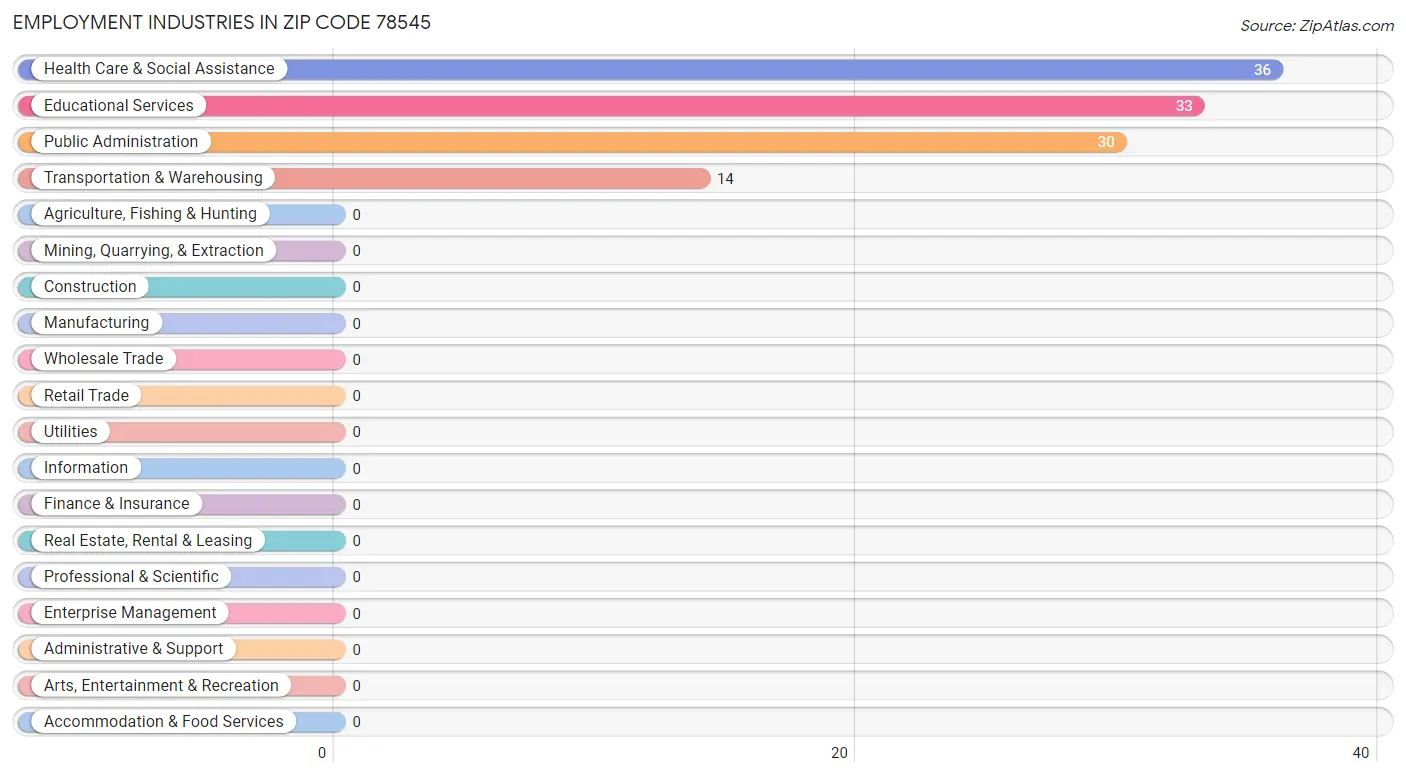This screenshot has width=1406, height=776.
Task: Select the Arts, Entertainment & Recreation label
Action: [161, 685]
